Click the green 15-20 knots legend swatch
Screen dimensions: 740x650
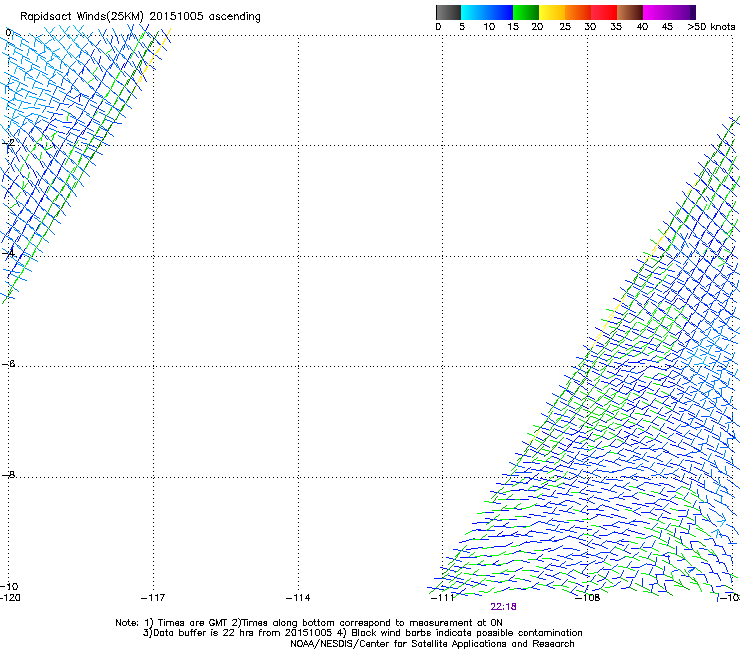pos(526,12)
